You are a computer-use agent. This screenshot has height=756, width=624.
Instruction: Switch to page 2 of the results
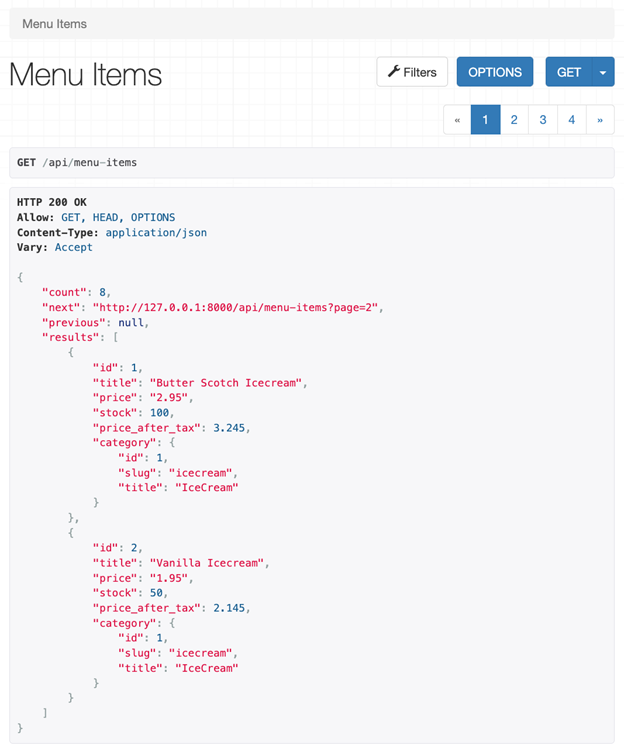click(x=514, y=120)
